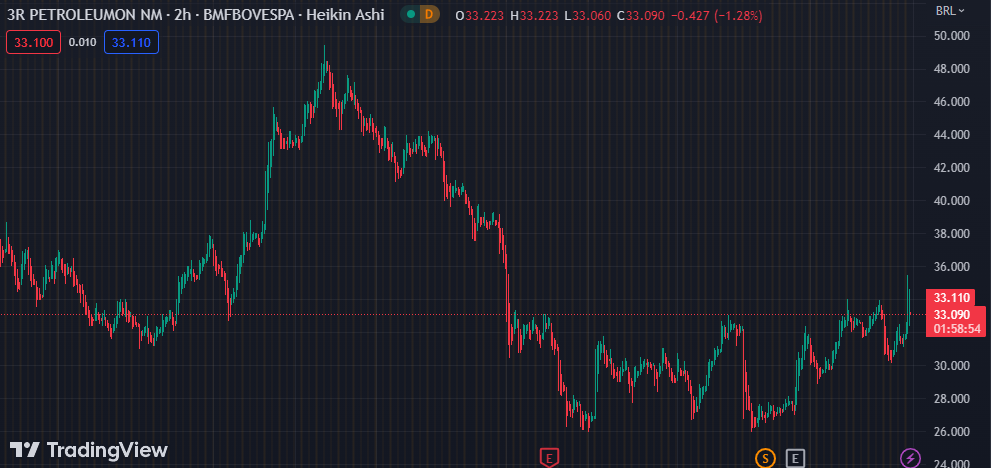Click the orange S split marker

(766, 457)
